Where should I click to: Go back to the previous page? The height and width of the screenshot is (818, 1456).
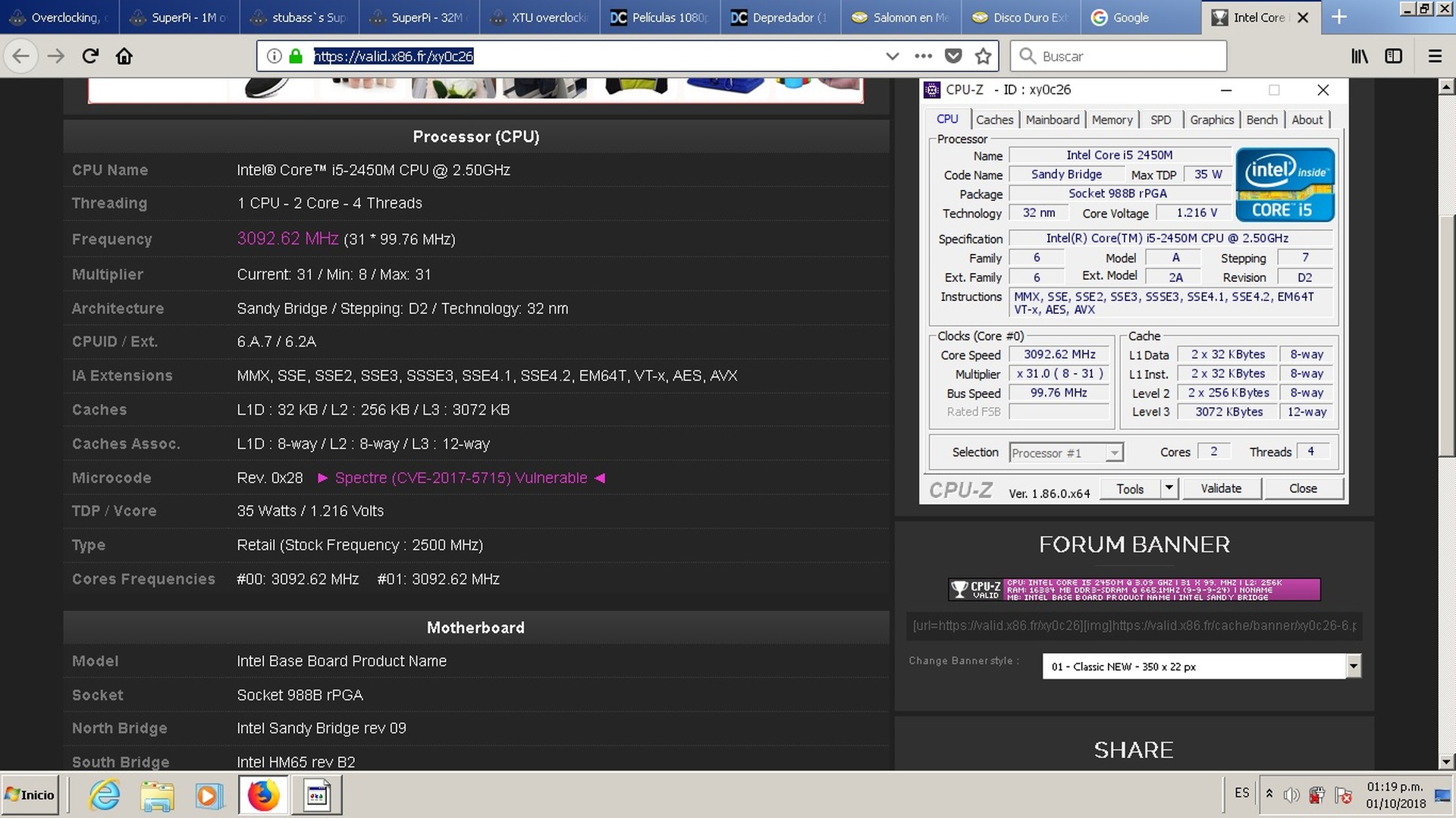click(x=21, y=56)
